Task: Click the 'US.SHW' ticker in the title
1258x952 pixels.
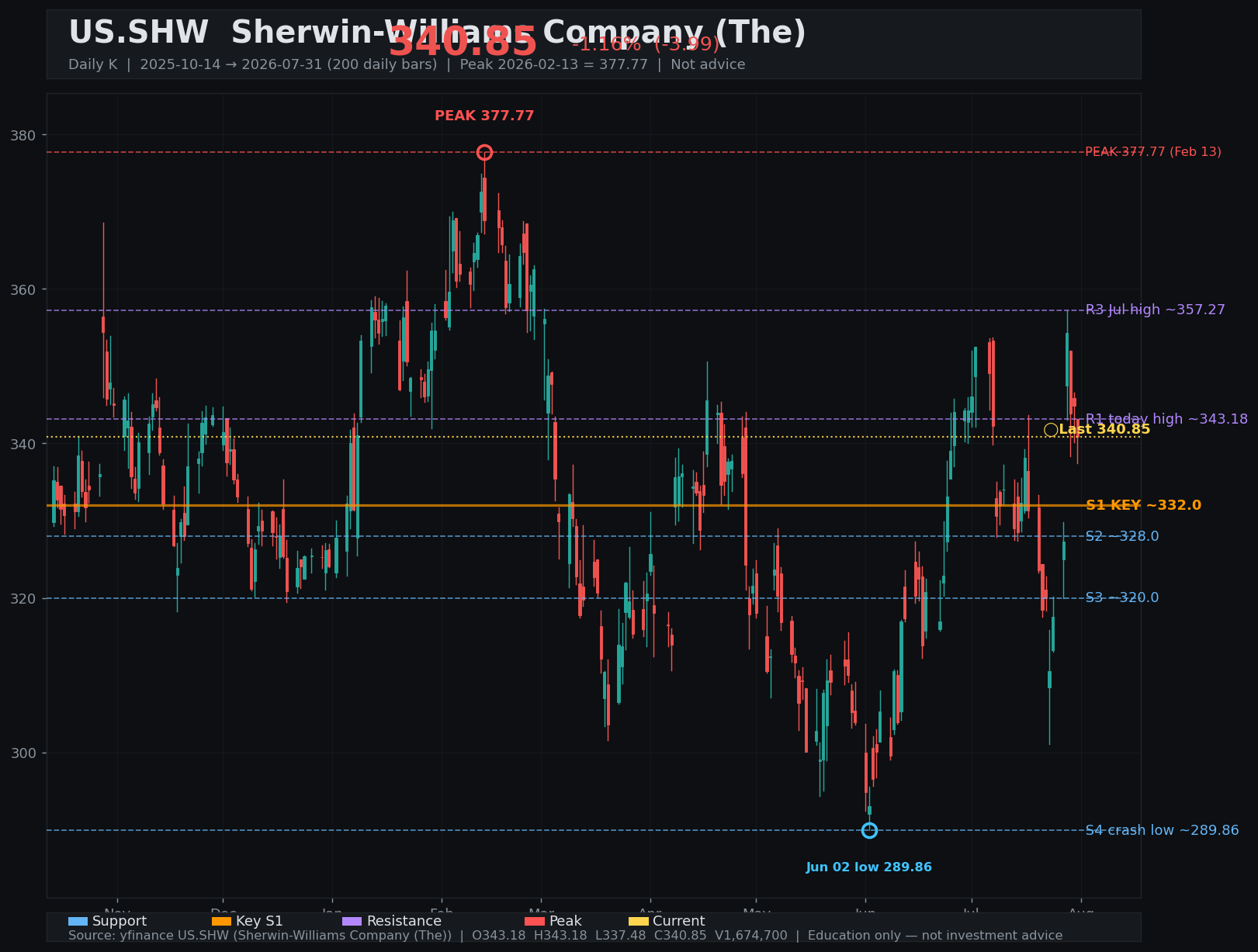Action: pyautogui.click(x=138, y=33)
